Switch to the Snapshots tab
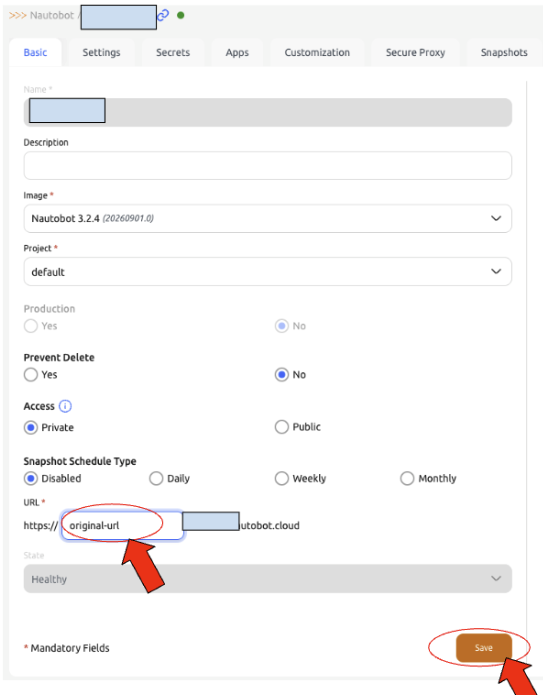Image resolution: width=543 pixels, height=695 pixels. [504, 52]
